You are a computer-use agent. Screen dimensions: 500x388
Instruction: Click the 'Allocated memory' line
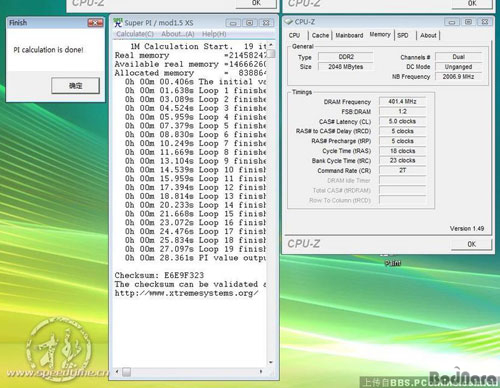pyautogui.click(x=190, y=73)
